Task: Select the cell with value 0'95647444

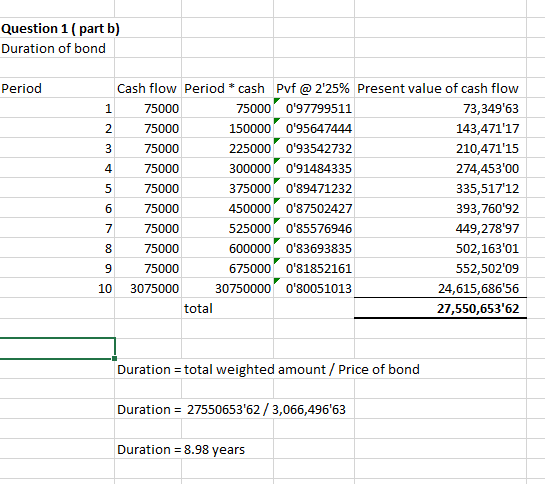Action: point(314,128)
